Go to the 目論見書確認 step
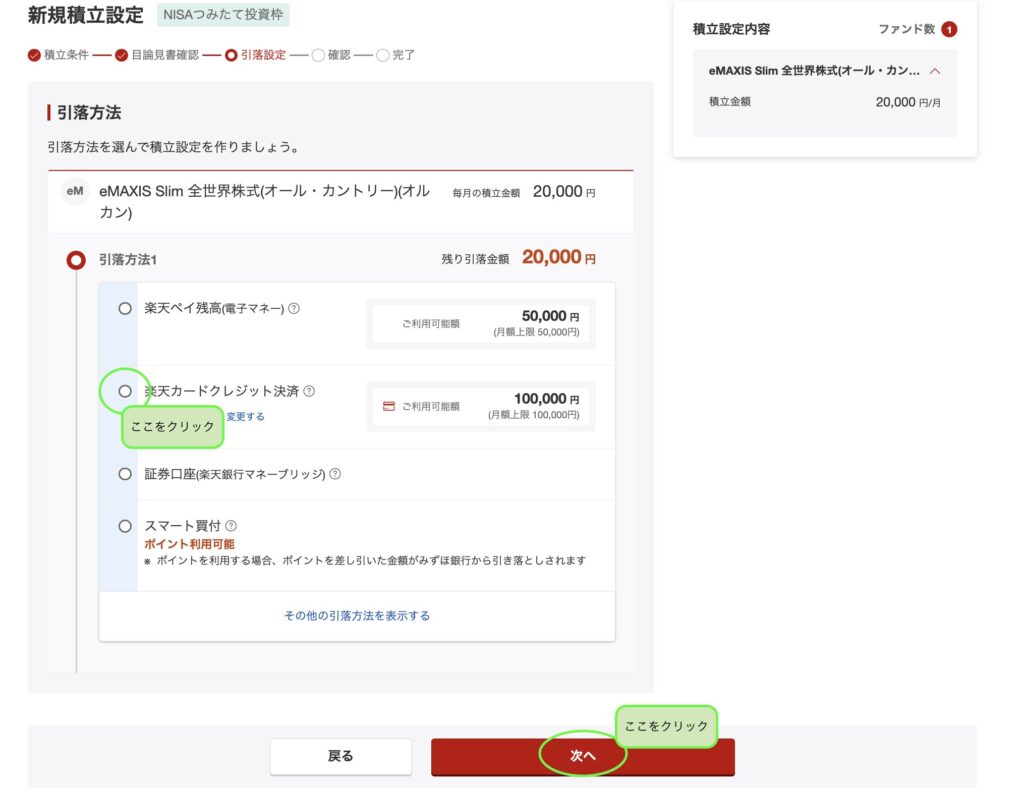This screenshot has width=1024, height=790. coord(157,55)
